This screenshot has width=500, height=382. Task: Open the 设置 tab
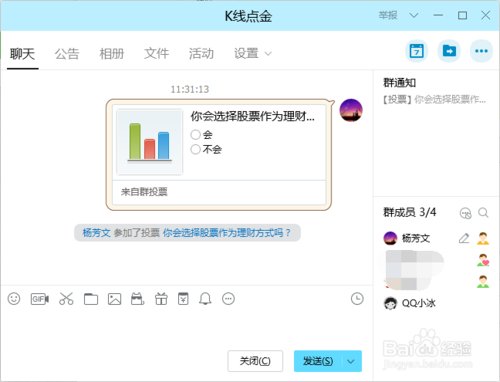click(x=246, y=54)
